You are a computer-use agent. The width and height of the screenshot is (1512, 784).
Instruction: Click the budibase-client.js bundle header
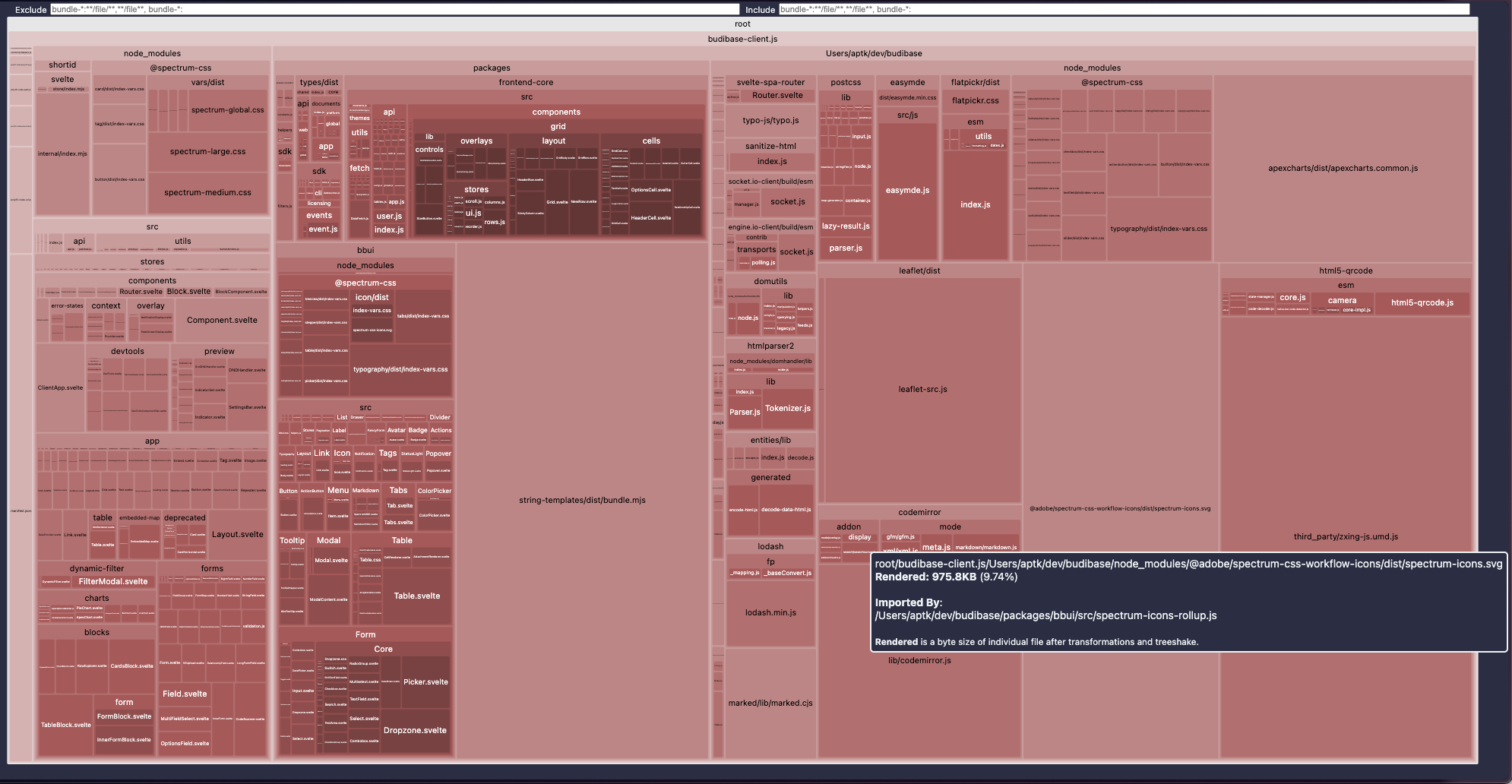tap(741, 39)
